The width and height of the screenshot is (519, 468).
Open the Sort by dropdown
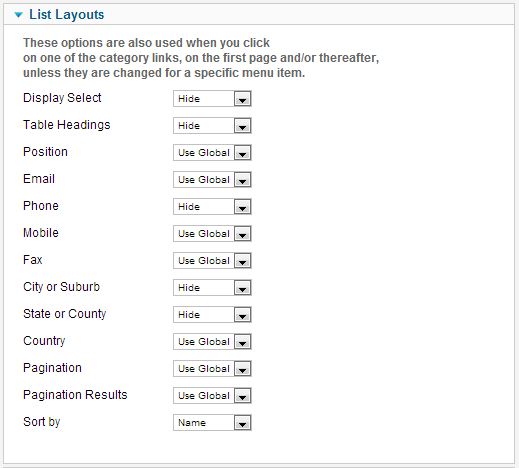coord(212,423)
